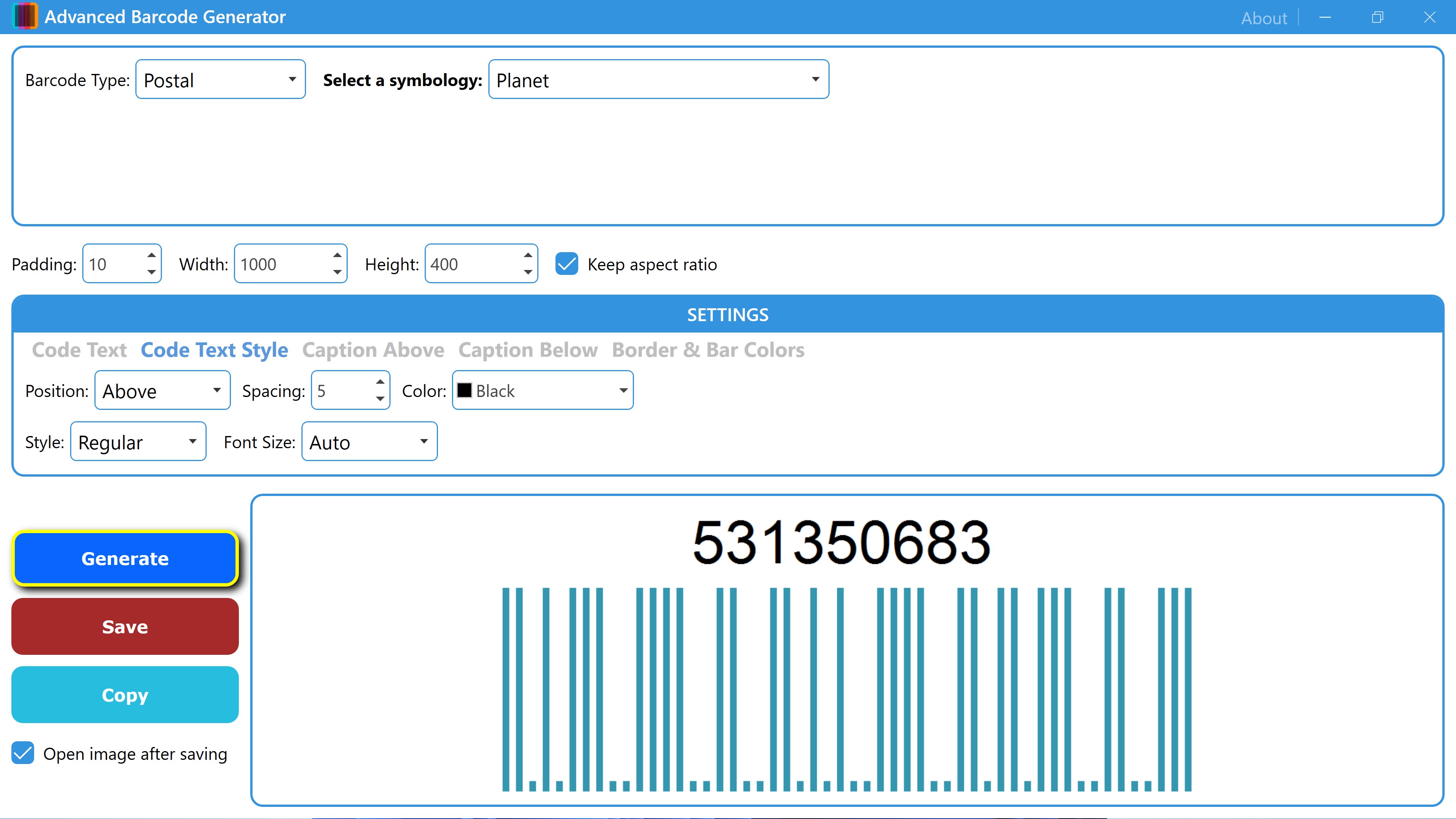This screenshot has width=1456, height=819.
Task: Switch to the Caption Above tab
Action: [x=373, y=350]
